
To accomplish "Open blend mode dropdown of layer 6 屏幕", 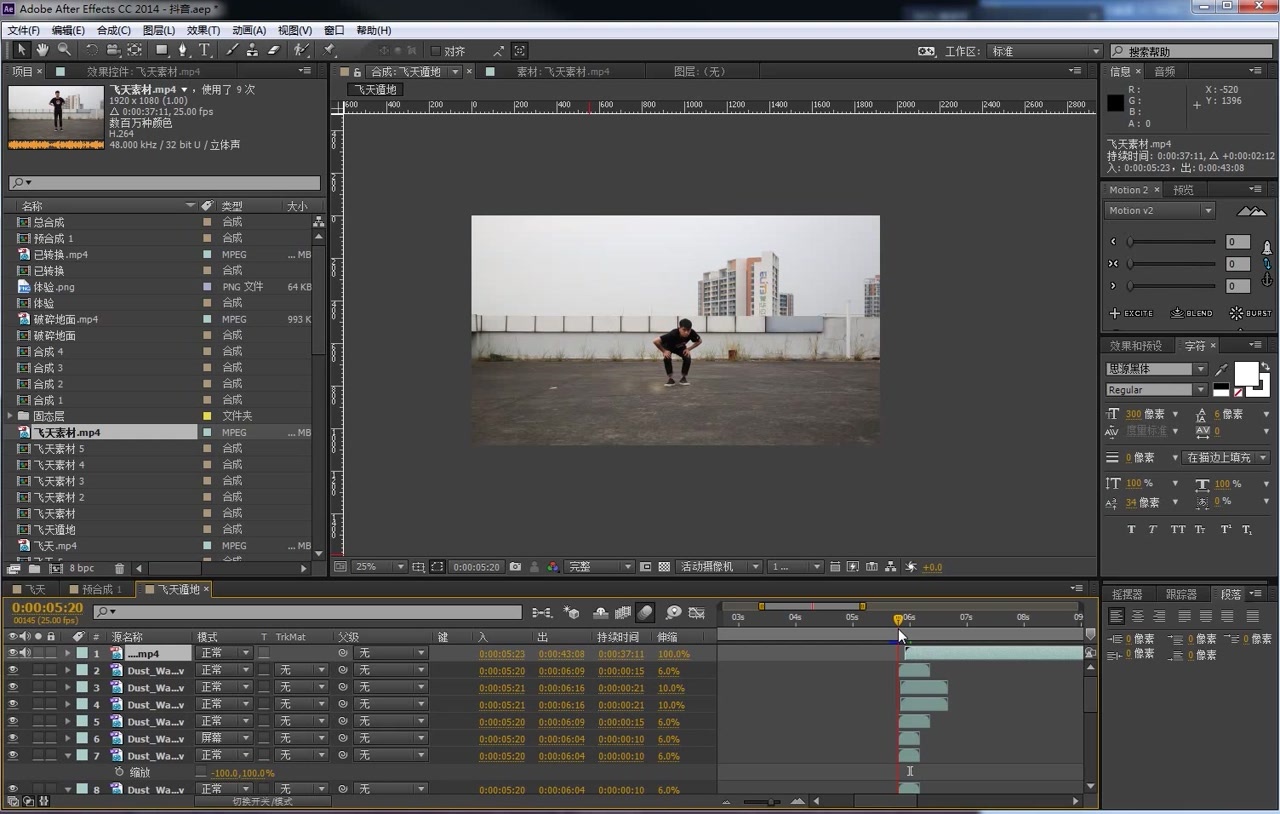I will [x=223, y=739].
